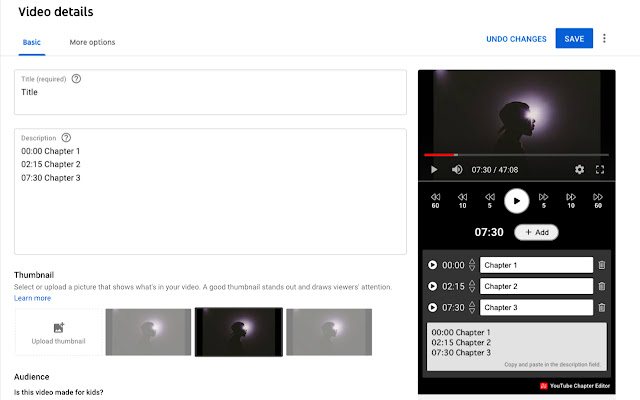Click the SAVE button
This screenshot has height=400, width=640.
click(574, 38)
